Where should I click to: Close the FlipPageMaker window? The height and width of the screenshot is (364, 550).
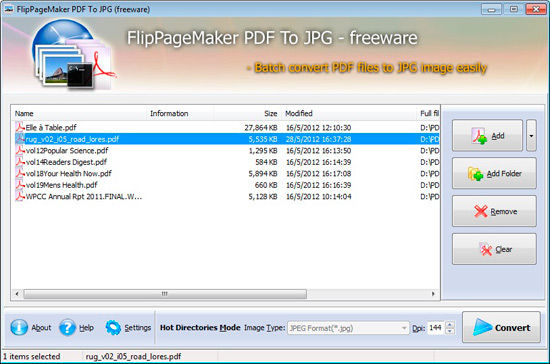coord(536,9)
